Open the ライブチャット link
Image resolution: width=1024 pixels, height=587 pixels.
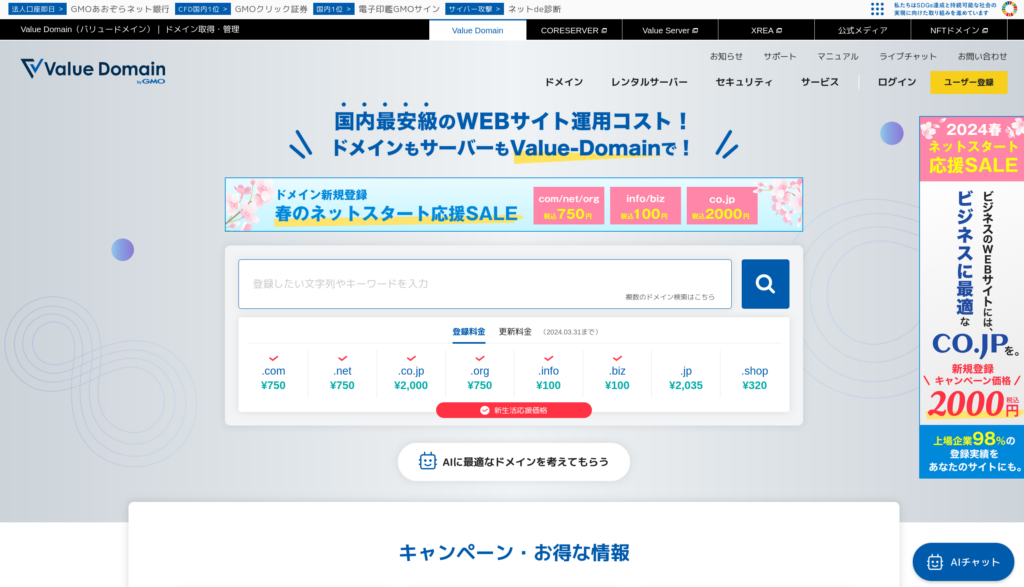coord(908,56)
